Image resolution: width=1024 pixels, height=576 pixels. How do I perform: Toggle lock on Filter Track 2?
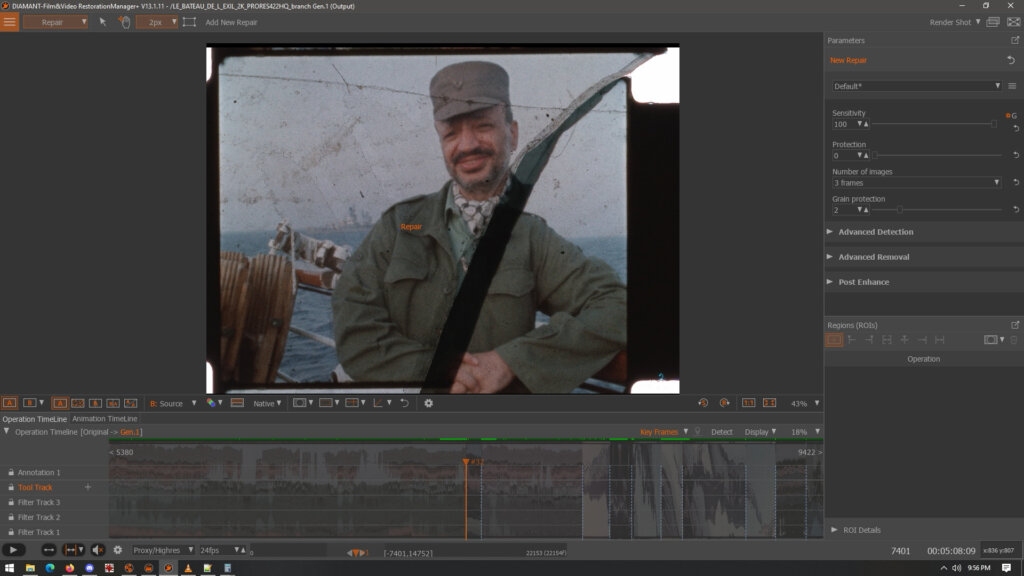point(11,517)
